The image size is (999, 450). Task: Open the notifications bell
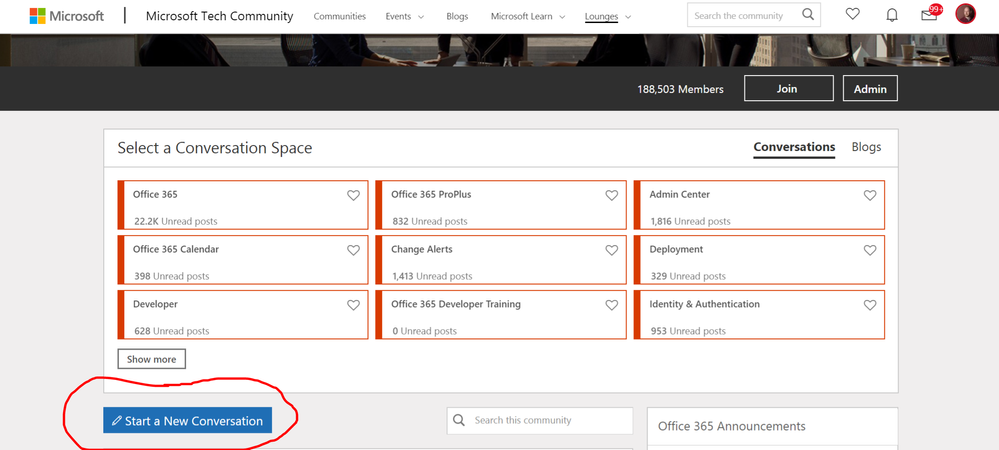(892, 15)
